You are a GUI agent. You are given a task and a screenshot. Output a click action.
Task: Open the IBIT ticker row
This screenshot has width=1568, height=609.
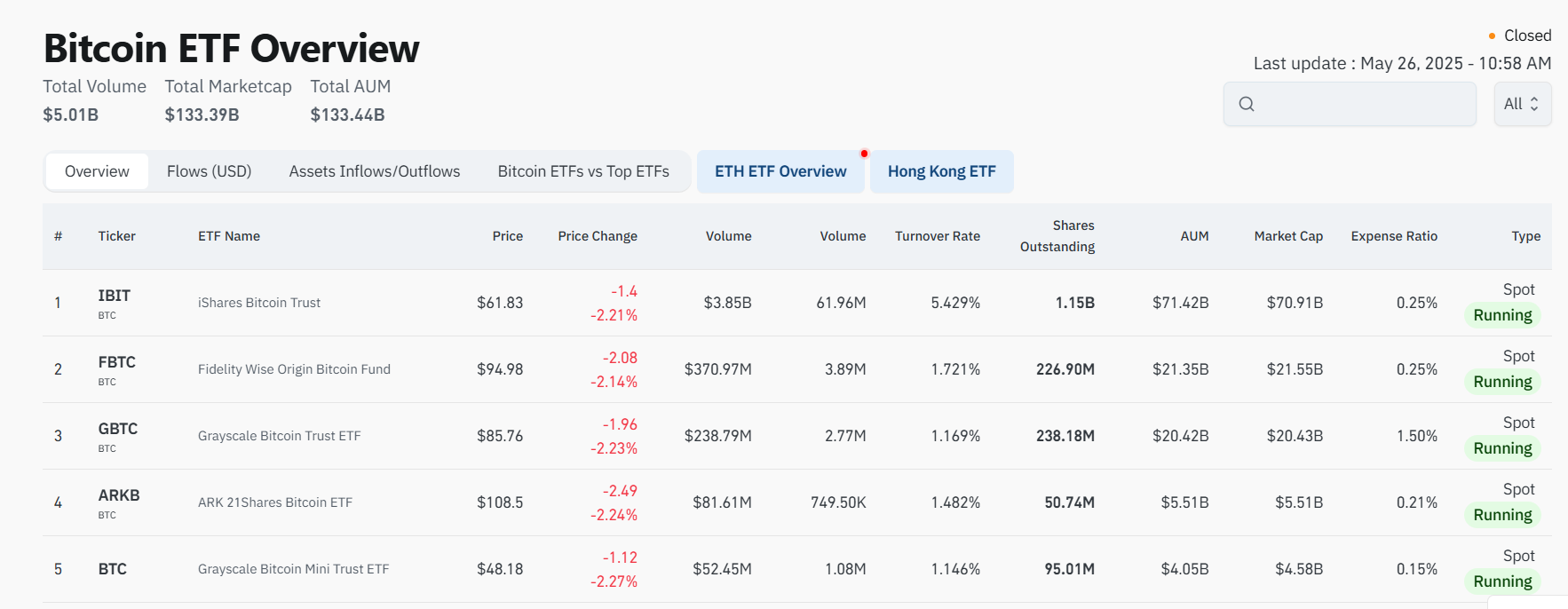[115, 296]
